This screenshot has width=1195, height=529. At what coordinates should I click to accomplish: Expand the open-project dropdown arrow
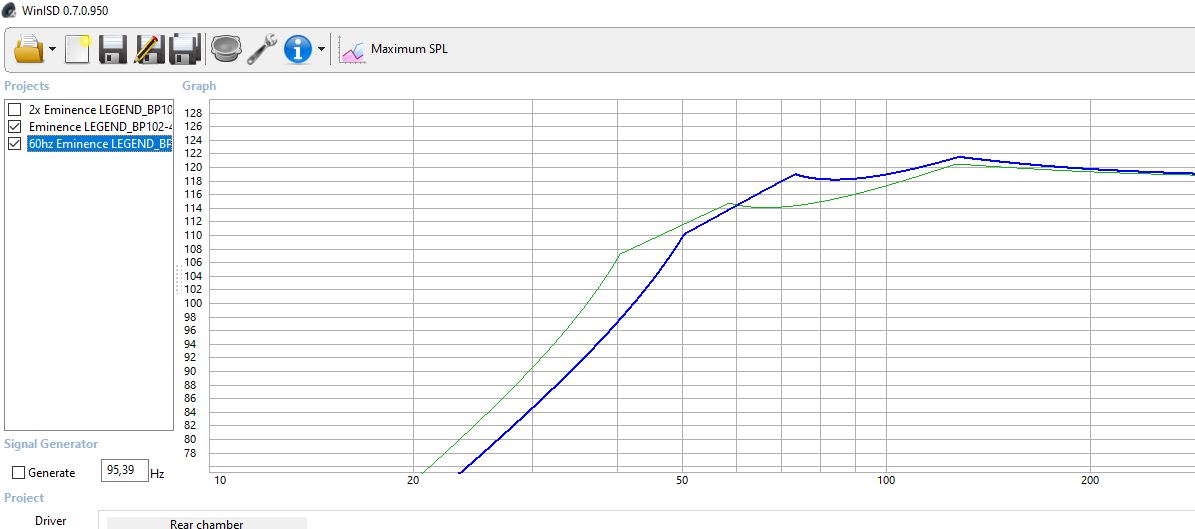point(52,50)
